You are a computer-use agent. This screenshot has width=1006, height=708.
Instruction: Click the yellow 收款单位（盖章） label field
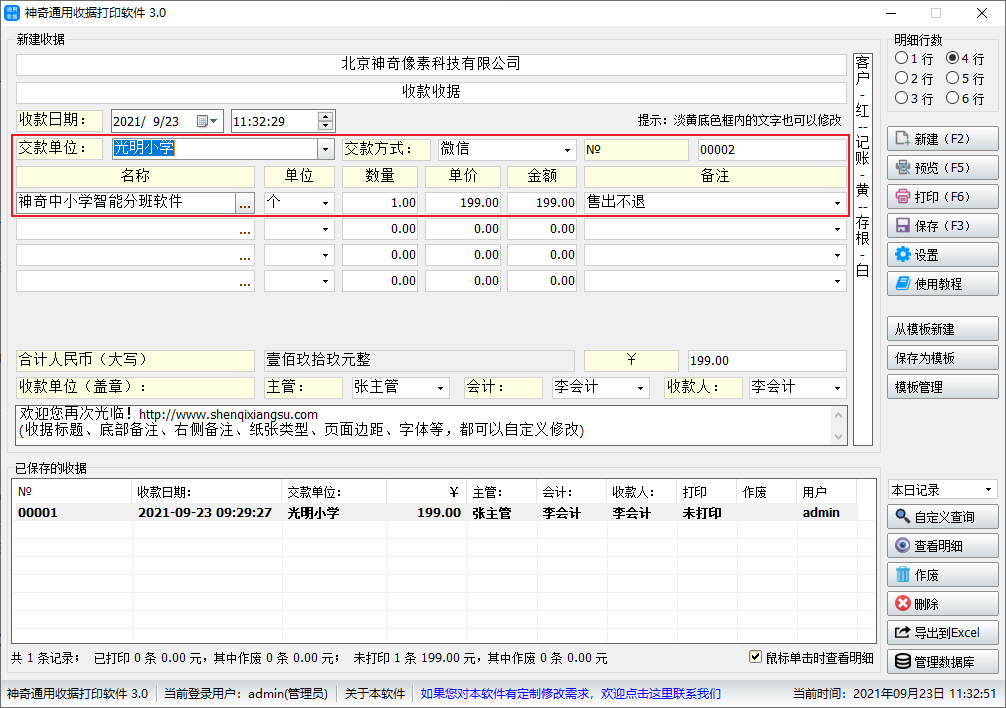(x=135, y=387)
